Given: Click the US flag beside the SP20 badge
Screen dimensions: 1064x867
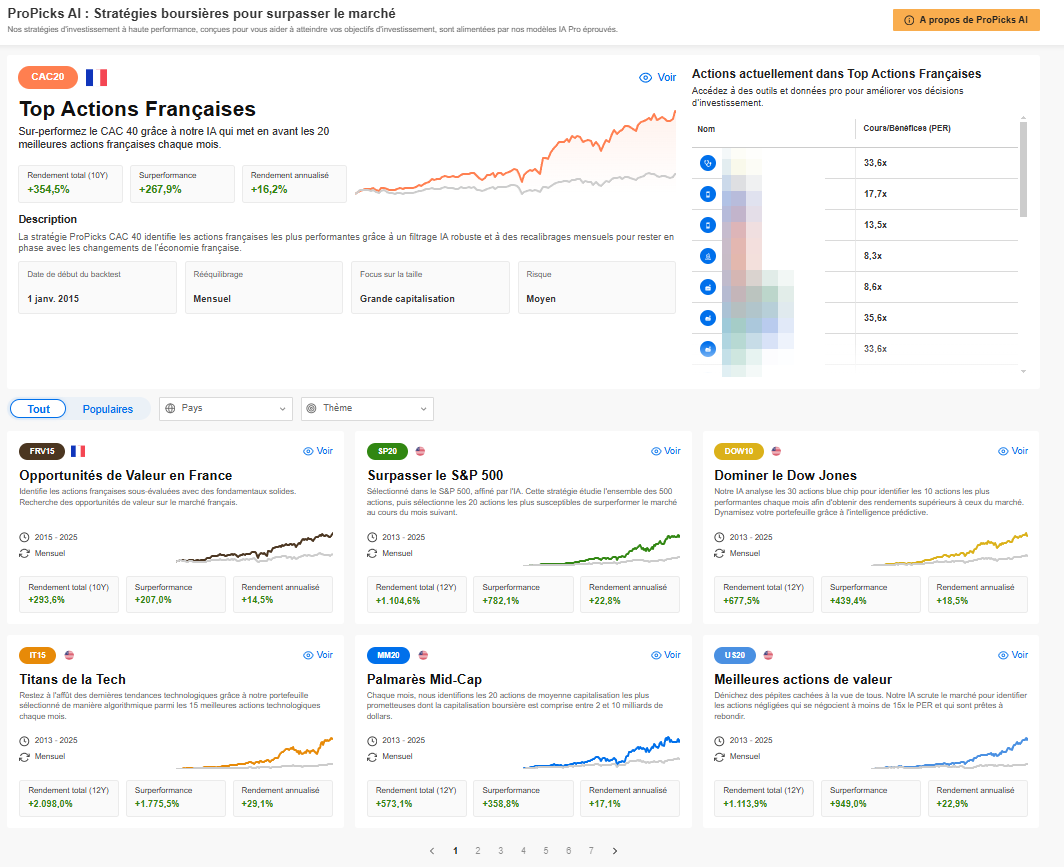Looking at the screenshot, I should point(420,451).
